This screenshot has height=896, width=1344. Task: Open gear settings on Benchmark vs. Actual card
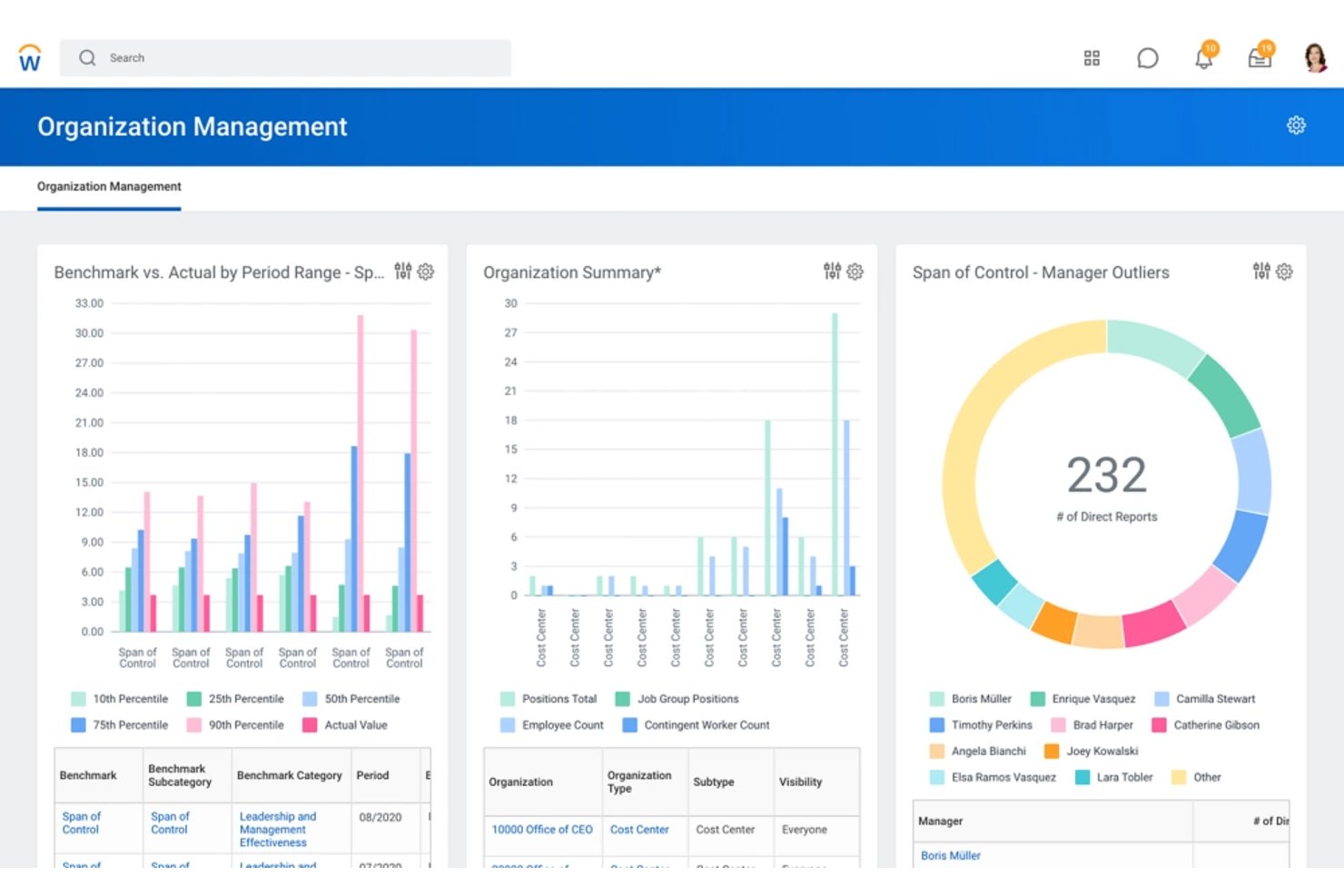(x=425, y=271)
